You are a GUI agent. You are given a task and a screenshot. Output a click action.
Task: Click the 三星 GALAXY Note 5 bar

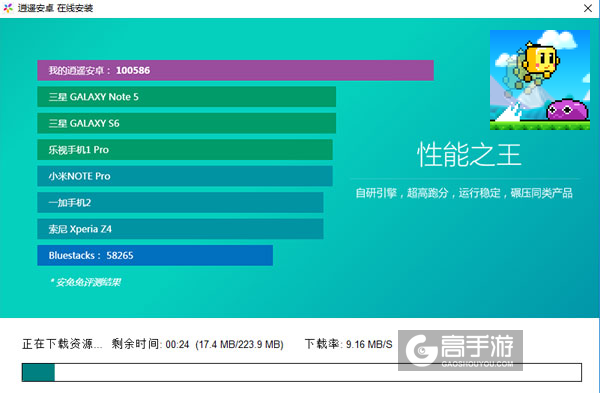(186, 97)
